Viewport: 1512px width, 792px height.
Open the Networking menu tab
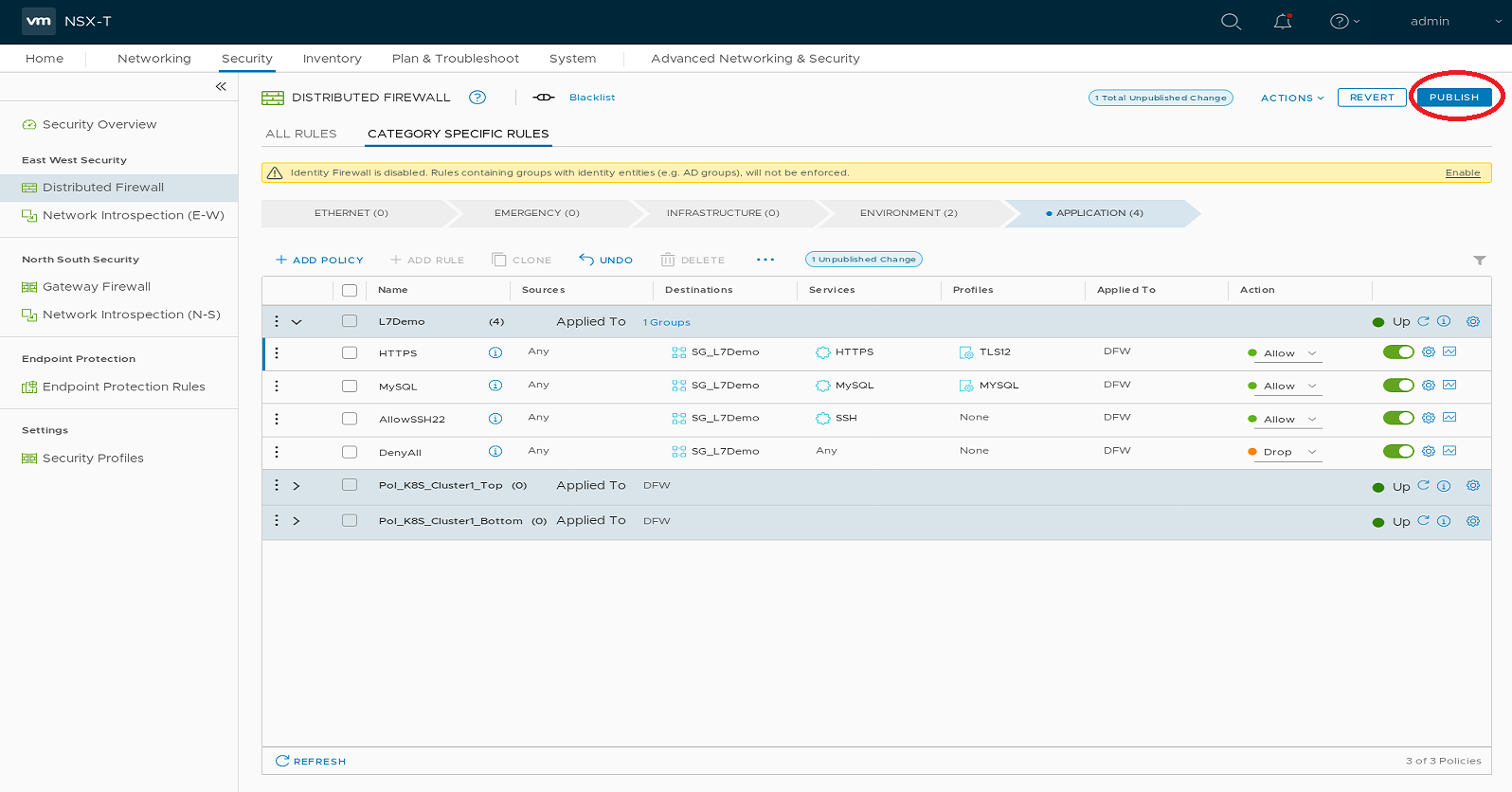(154, 59)
